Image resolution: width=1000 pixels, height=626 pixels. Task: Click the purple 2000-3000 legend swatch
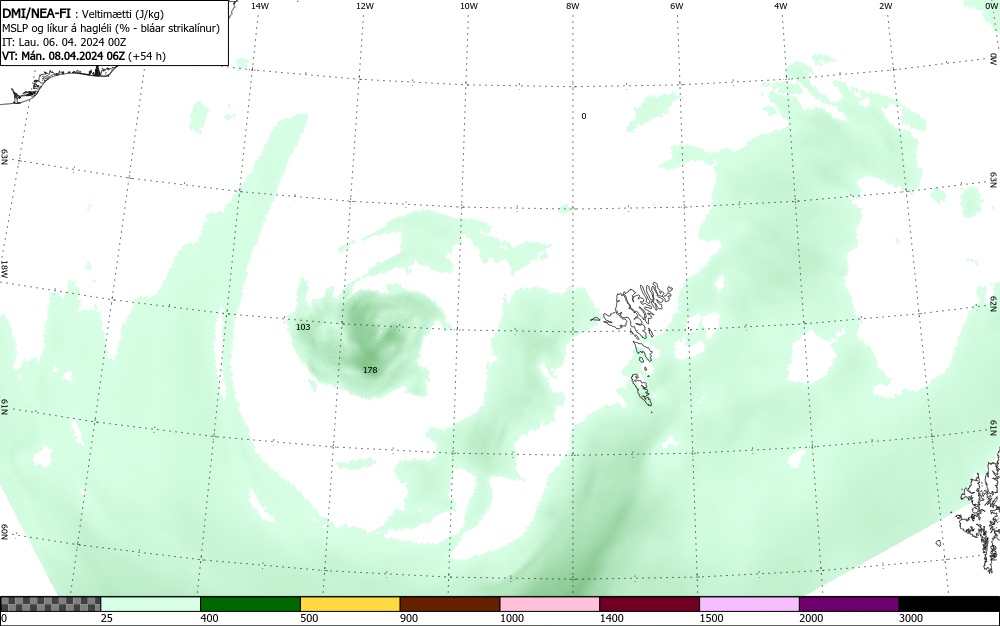click(849, 604)
